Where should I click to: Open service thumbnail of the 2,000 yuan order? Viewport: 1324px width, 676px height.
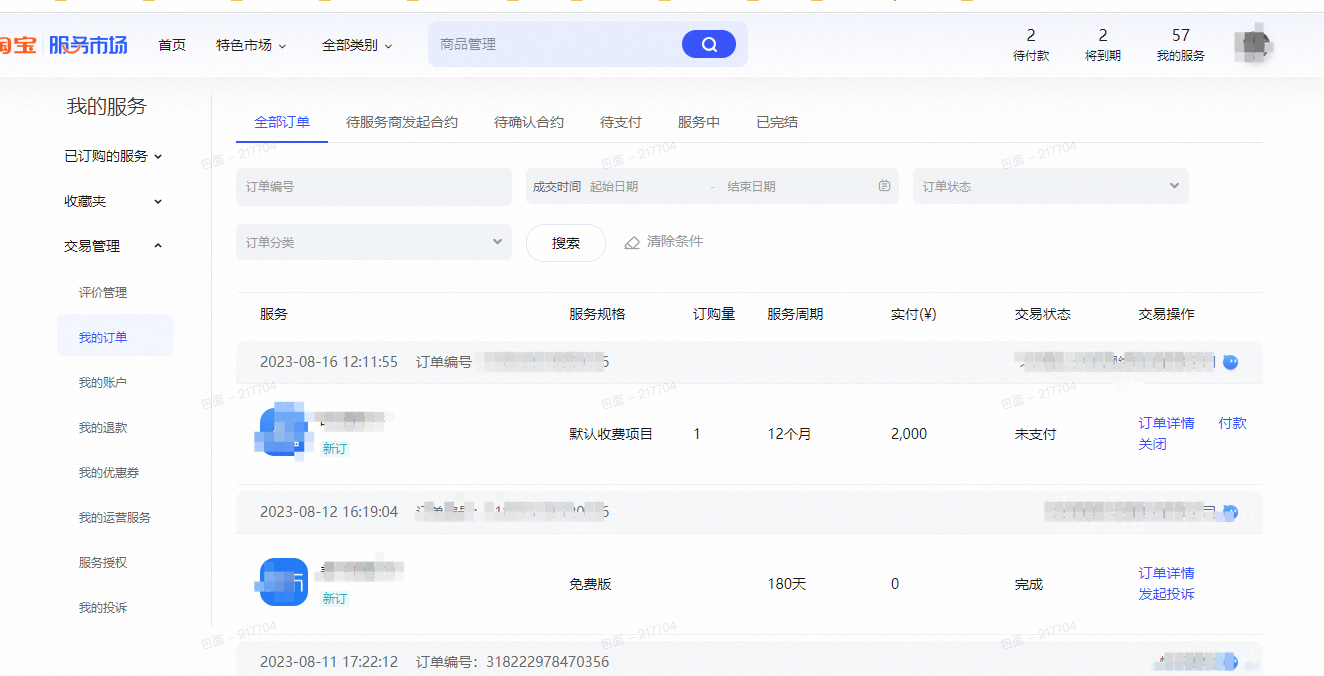point(284,431)
